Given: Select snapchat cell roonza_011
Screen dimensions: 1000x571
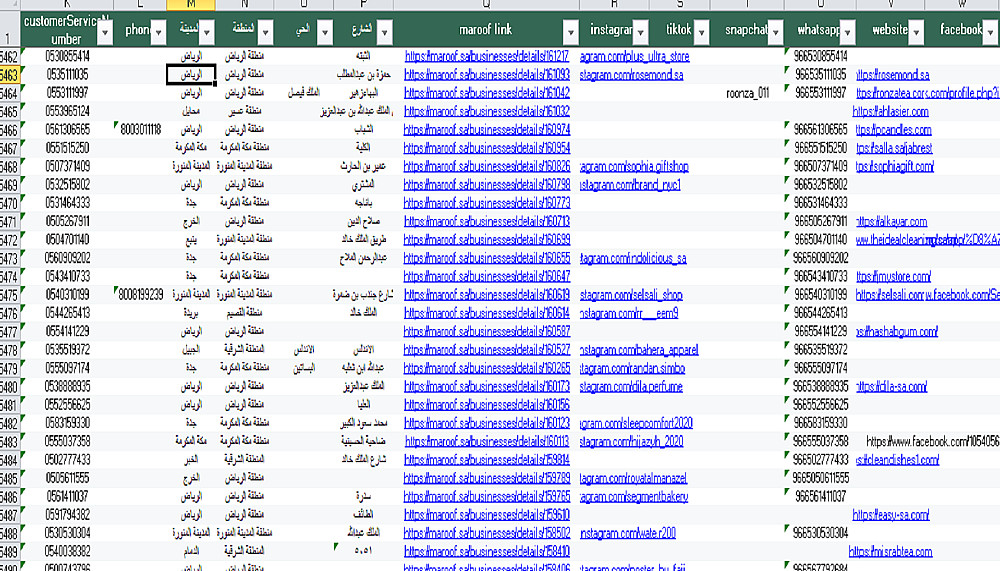Looking at the screenshot, I should click(747, 93).
